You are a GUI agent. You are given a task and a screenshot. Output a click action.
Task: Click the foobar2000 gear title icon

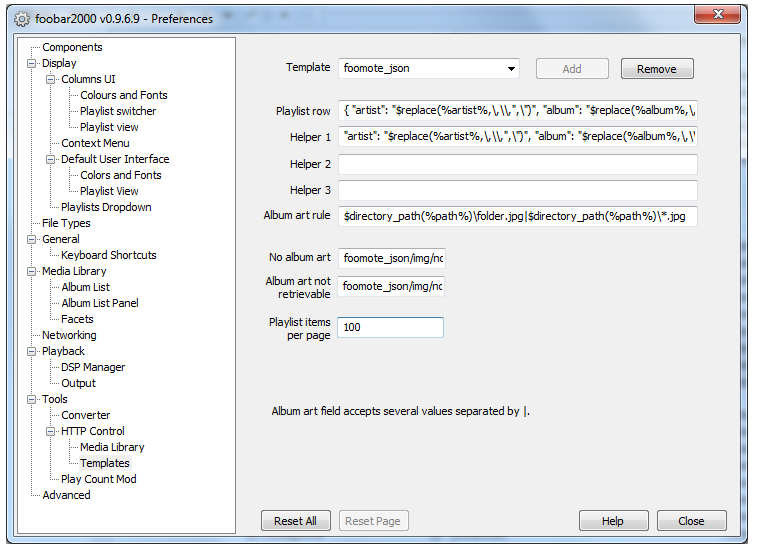[22, 19]
